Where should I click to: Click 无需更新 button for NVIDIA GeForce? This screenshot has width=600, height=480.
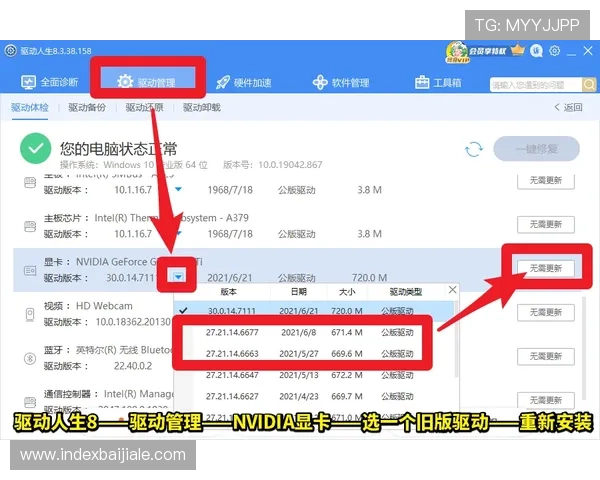click(546, 268)
